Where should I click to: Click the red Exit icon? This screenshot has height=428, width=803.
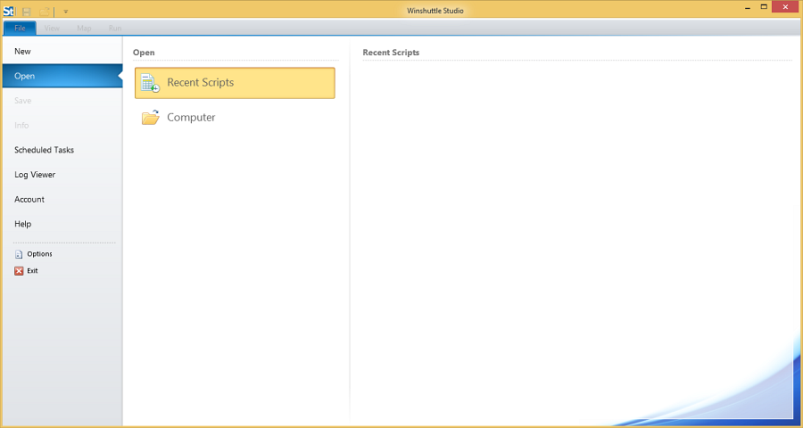(x=19, y=271)
